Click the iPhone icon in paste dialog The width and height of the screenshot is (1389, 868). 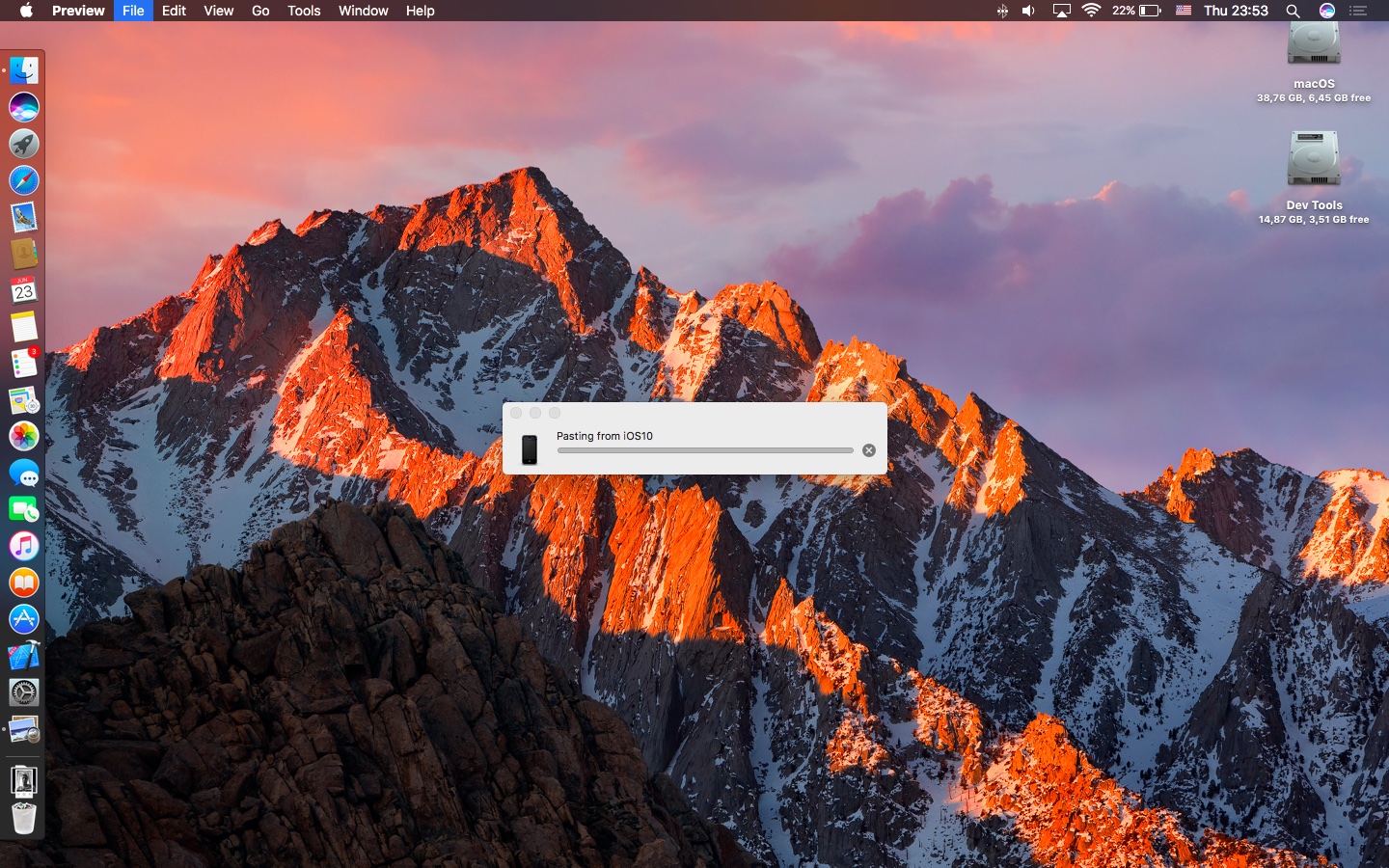coord(530,449)
